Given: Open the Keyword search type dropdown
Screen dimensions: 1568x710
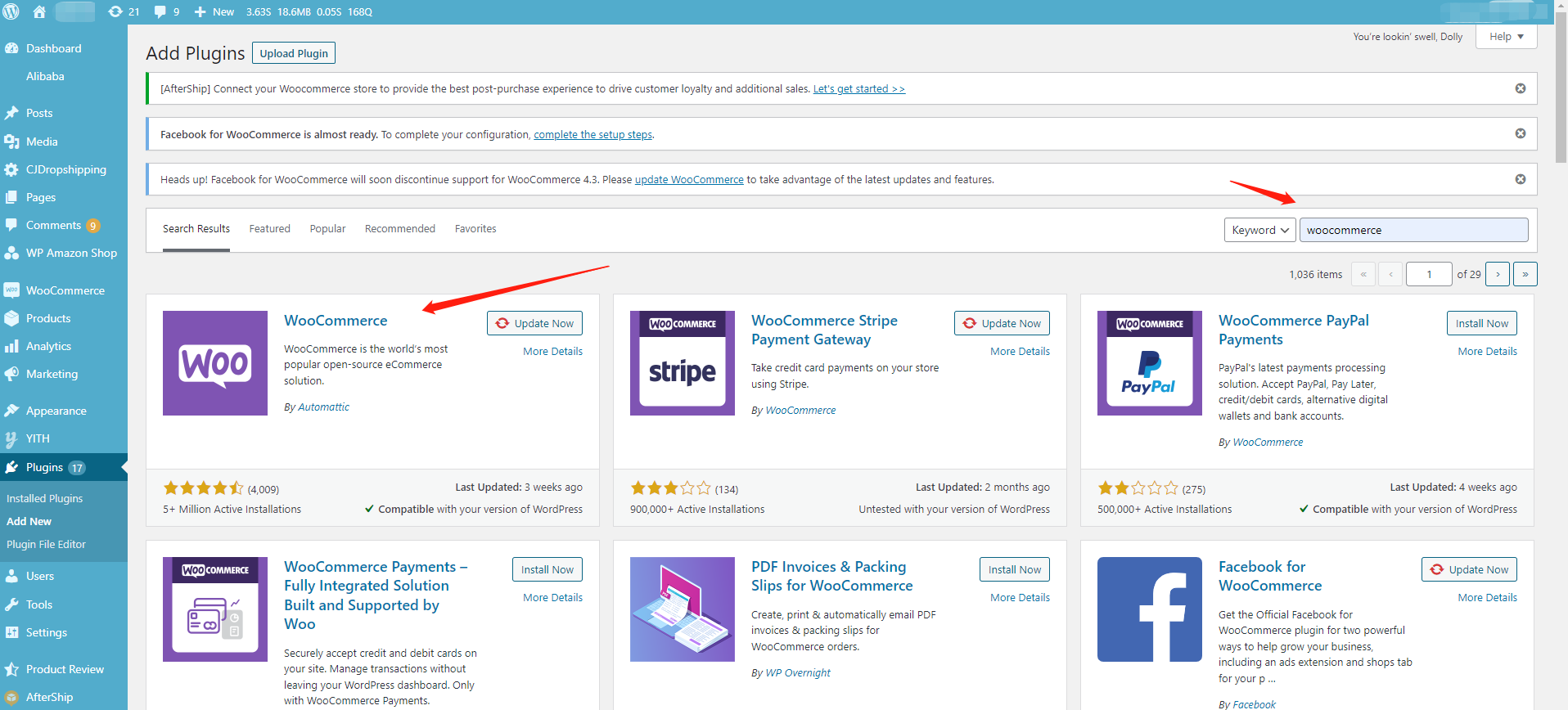Looking at the screenshot, I should 1259,230.
